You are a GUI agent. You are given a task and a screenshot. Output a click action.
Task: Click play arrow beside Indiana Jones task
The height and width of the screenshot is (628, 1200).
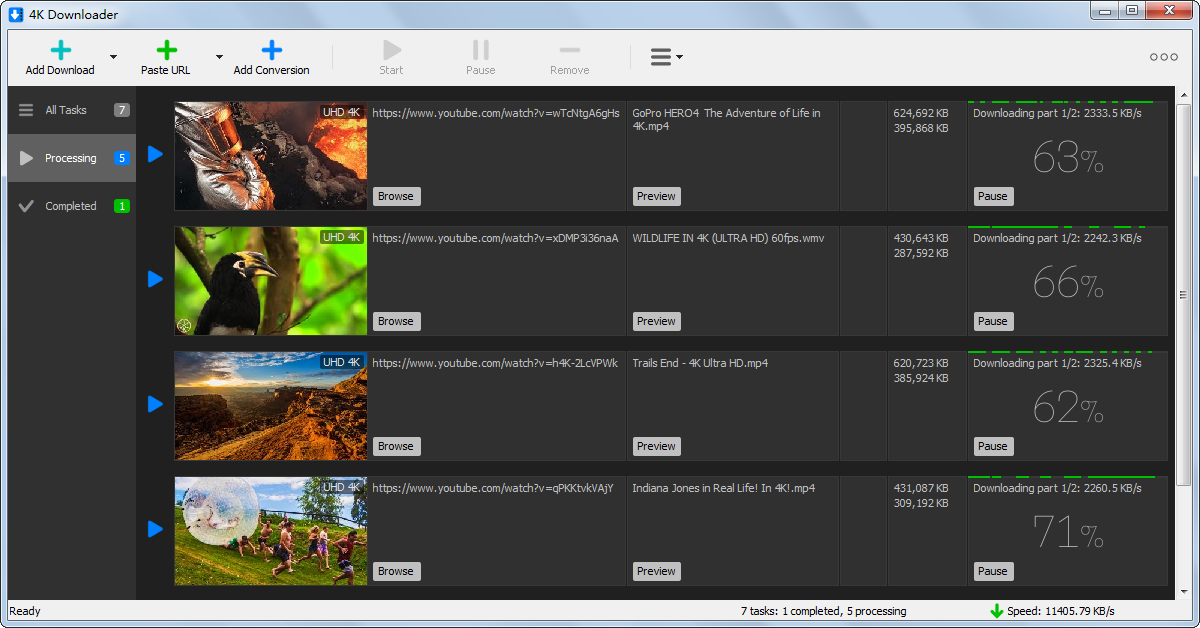pyautogui.click(x=155, y=529)
